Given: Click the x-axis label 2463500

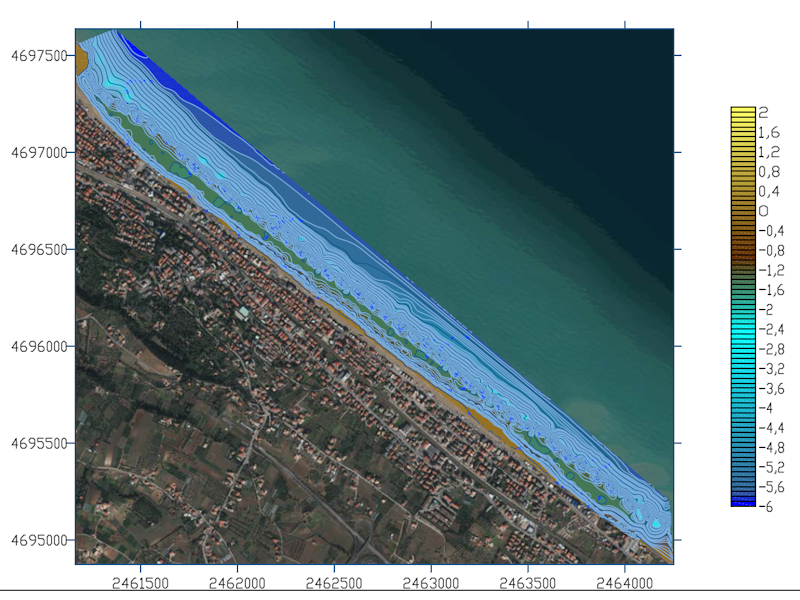Looking at the screenshot, I should [528, 583].
